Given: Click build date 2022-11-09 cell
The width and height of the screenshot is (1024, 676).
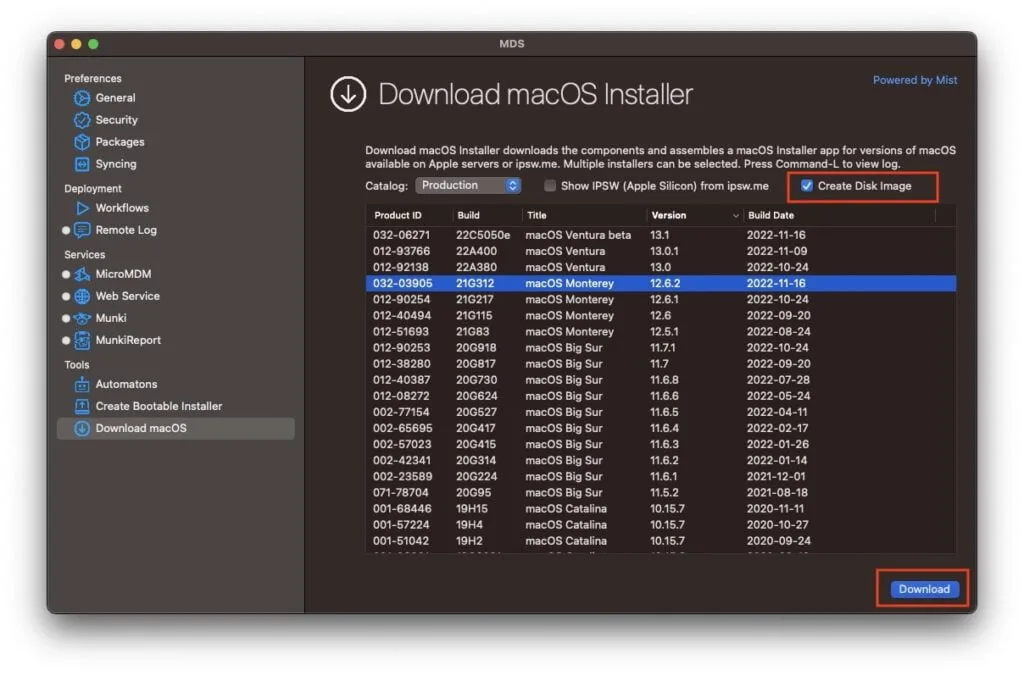Looking at the screenshot, I should pos(776,251).
